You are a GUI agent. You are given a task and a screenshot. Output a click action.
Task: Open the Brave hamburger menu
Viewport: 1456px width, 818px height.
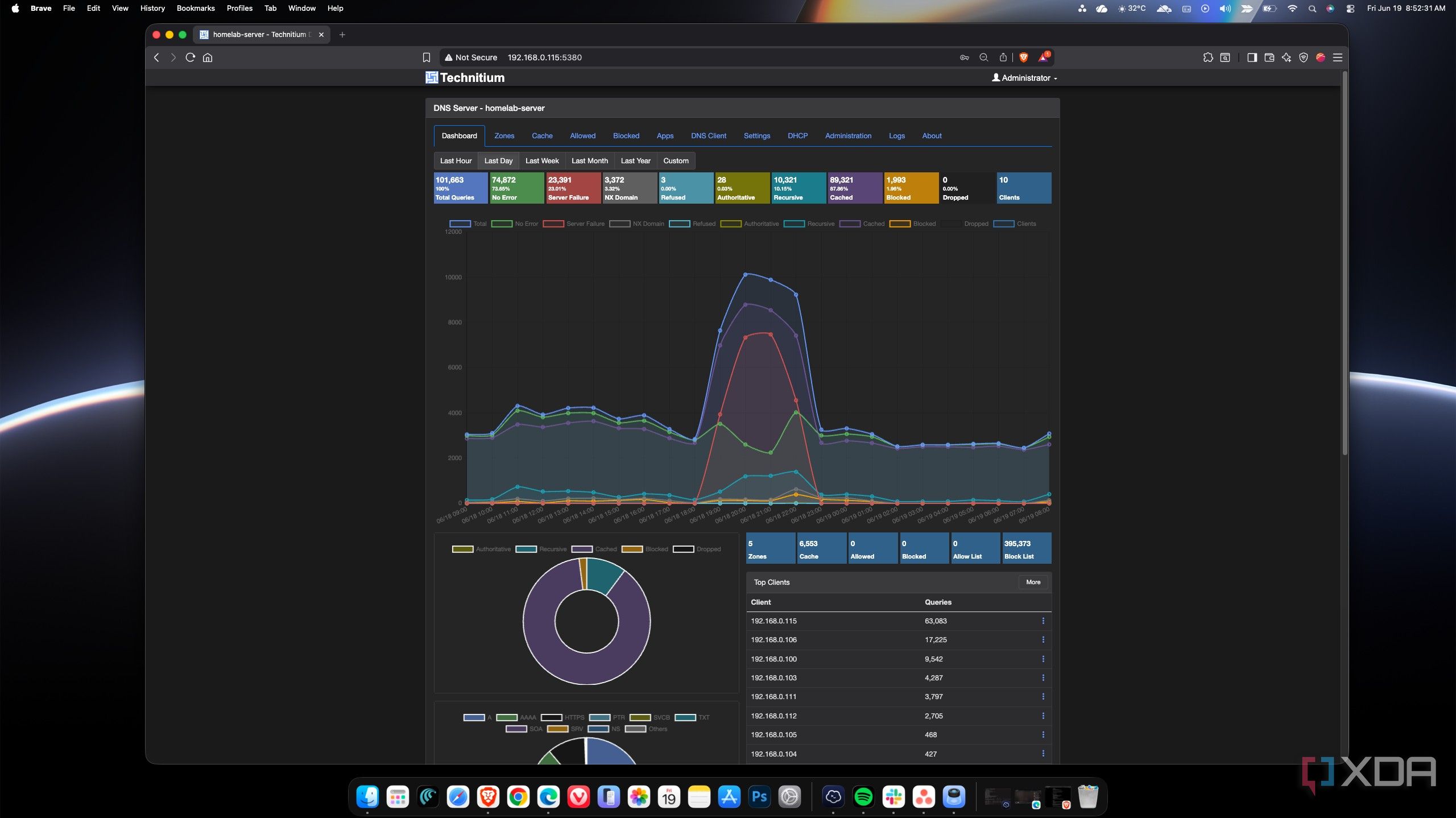[1338, 57]
